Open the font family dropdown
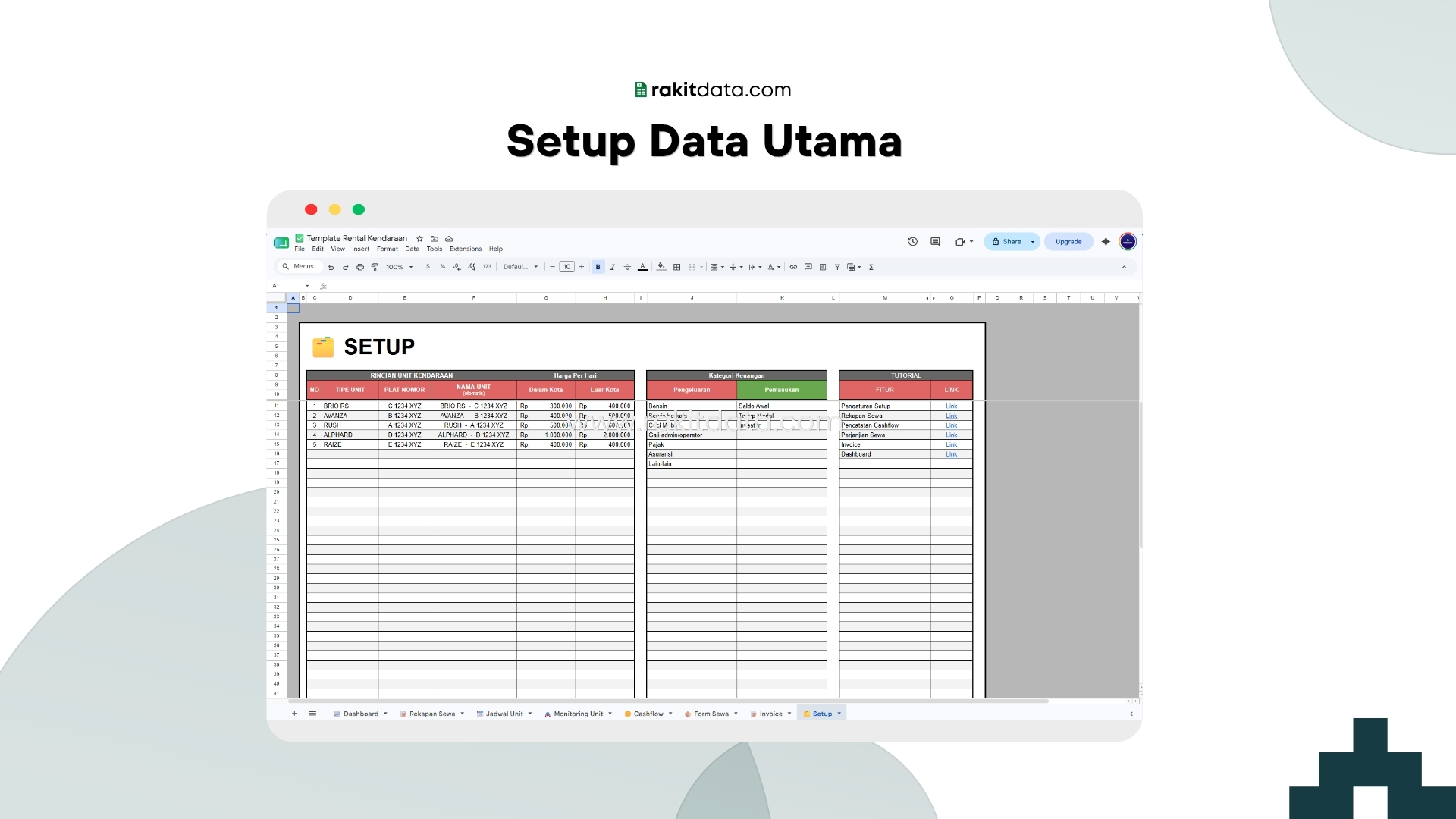The height and width of the screenshot is (819, 1456). 520,267
